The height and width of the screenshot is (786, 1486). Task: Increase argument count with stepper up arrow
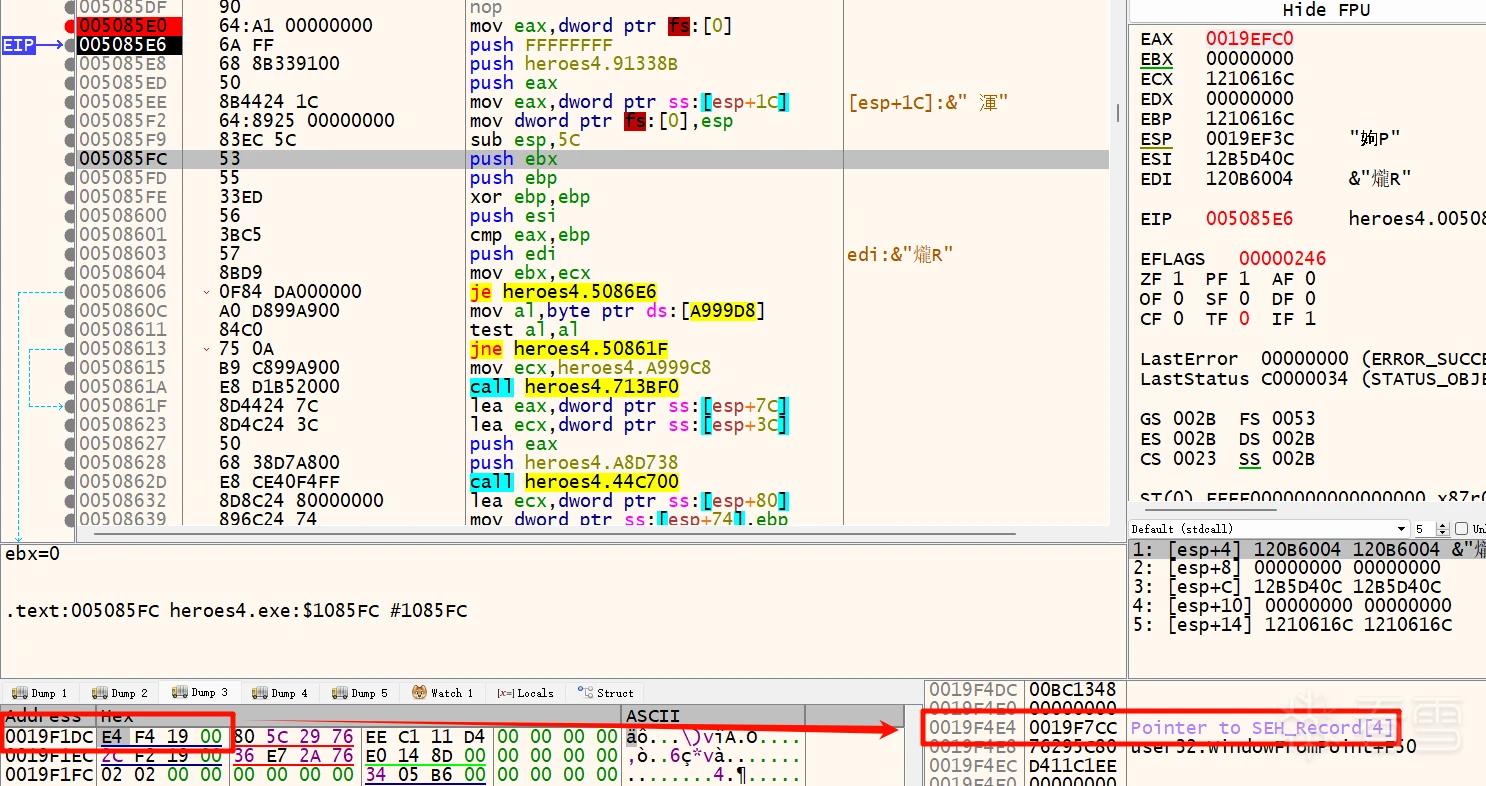(1443, 525)
